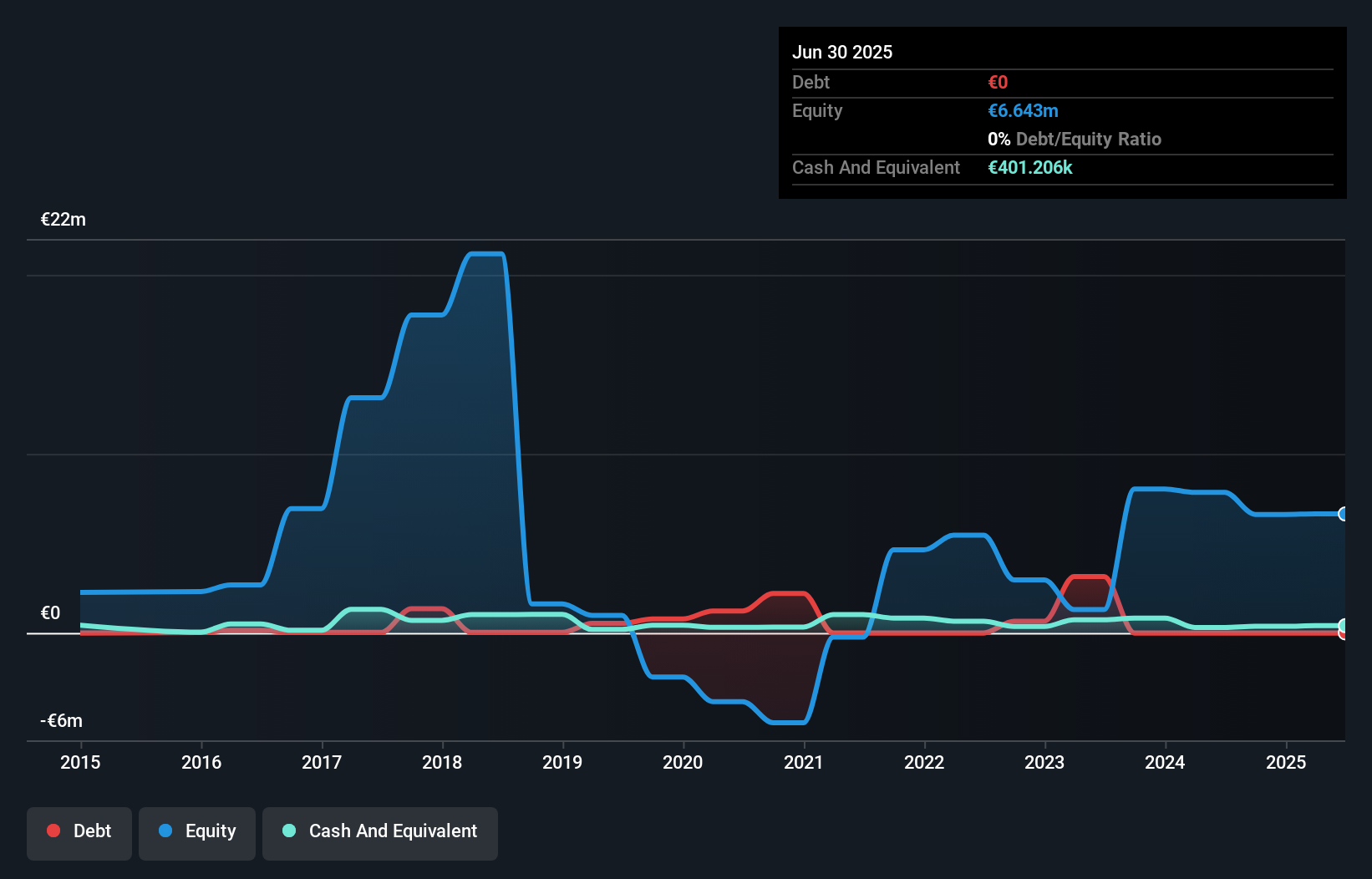Select the 2018 year label on axis
This screenshot has width=1372, height=879.
coord(442,762)
